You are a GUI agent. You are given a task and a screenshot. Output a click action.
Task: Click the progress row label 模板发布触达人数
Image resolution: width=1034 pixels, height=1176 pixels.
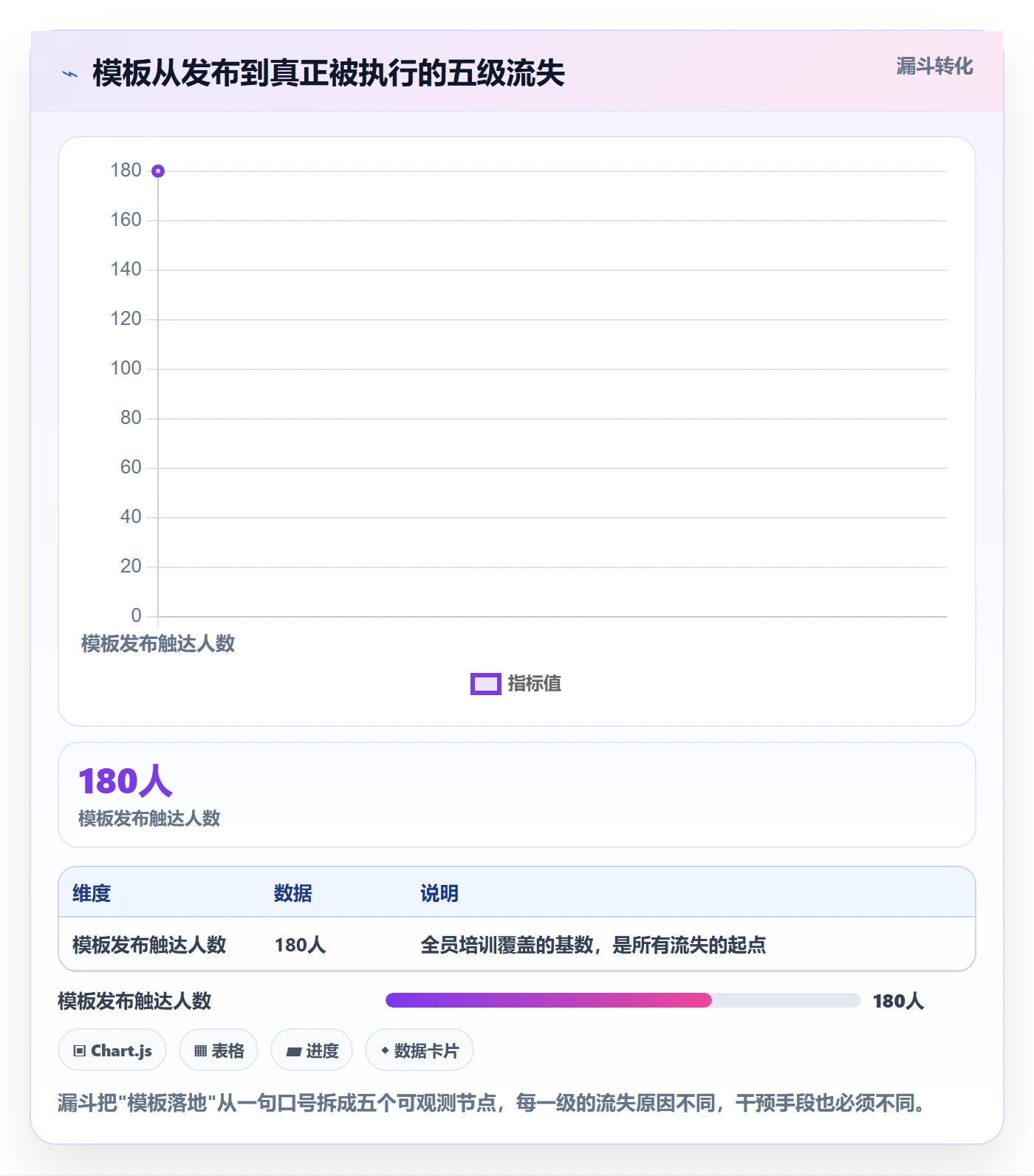[x=134, y=1001]
